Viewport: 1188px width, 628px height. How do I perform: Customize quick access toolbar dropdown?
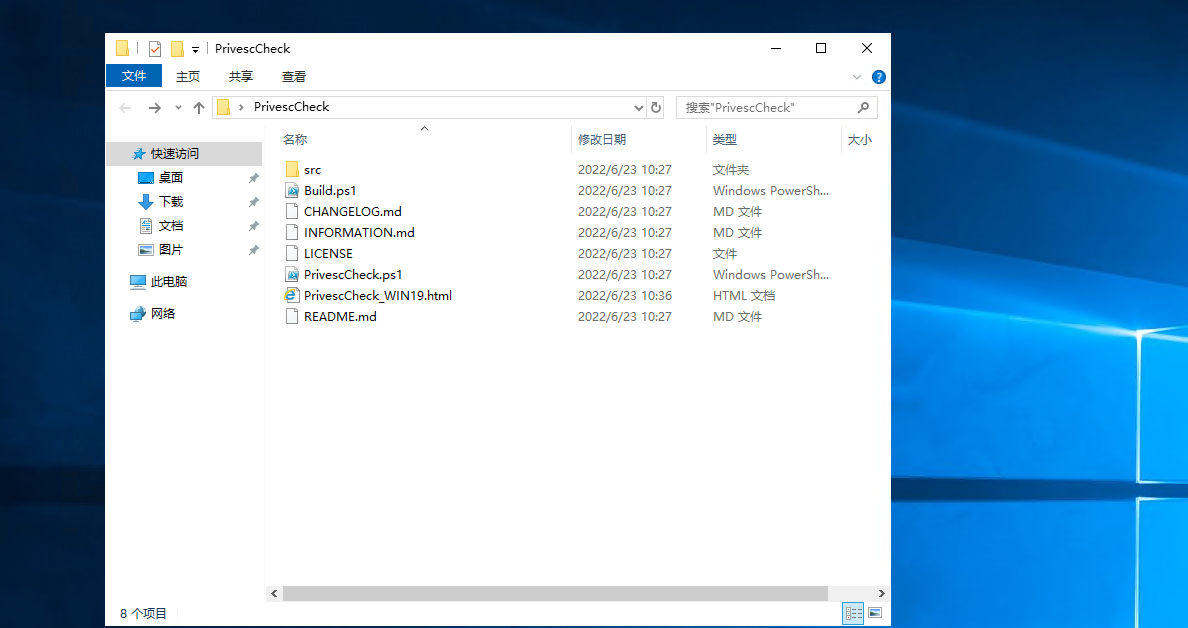(196, 49)
